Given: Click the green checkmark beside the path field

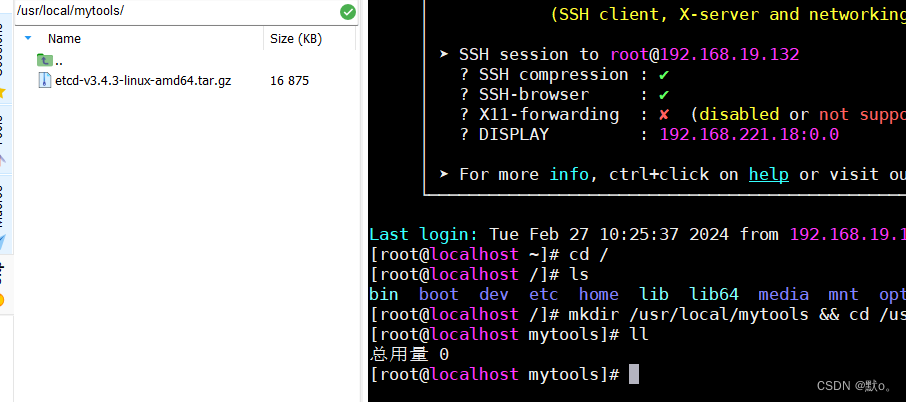Looking at the screenshot, I should (347, 12).
